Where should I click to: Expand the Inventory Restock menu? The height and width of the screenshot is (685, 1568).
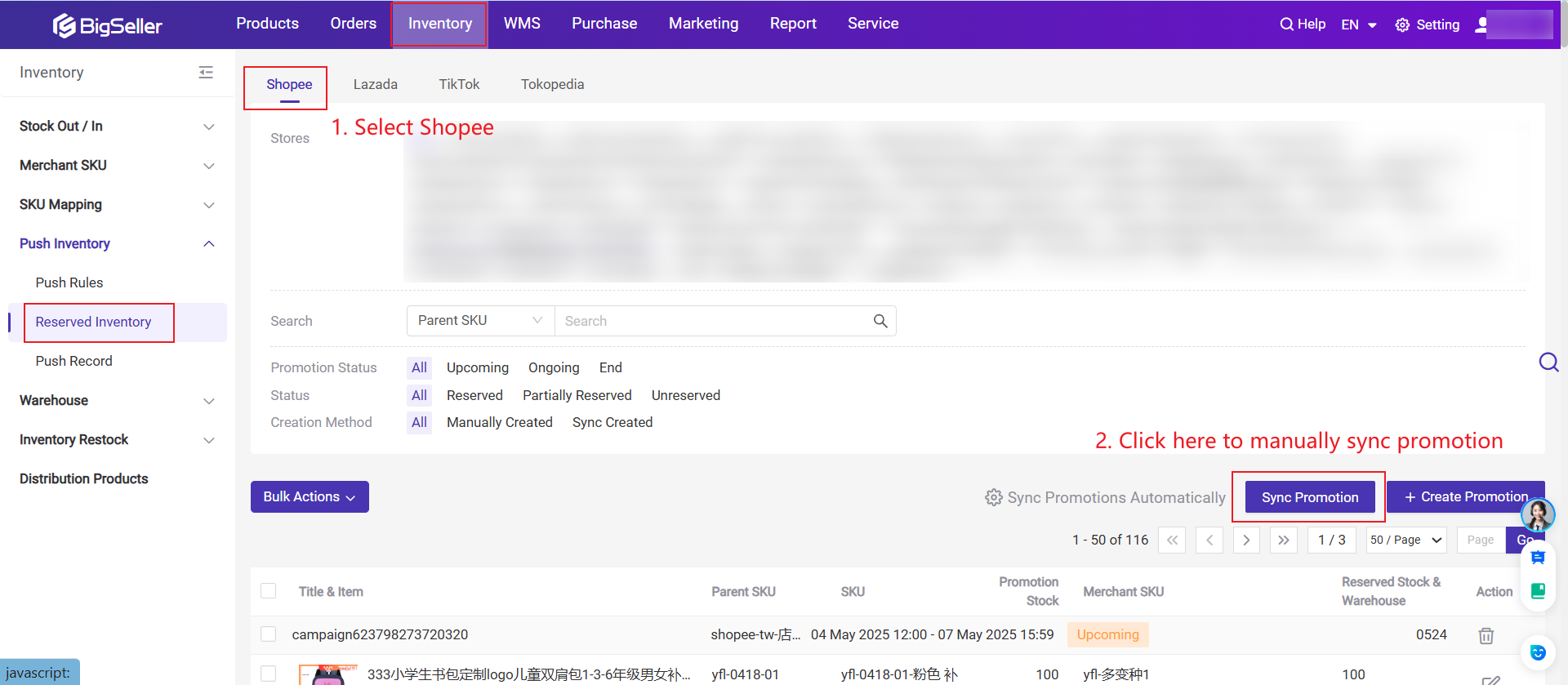pyautogui.click(x=118, y=439)
